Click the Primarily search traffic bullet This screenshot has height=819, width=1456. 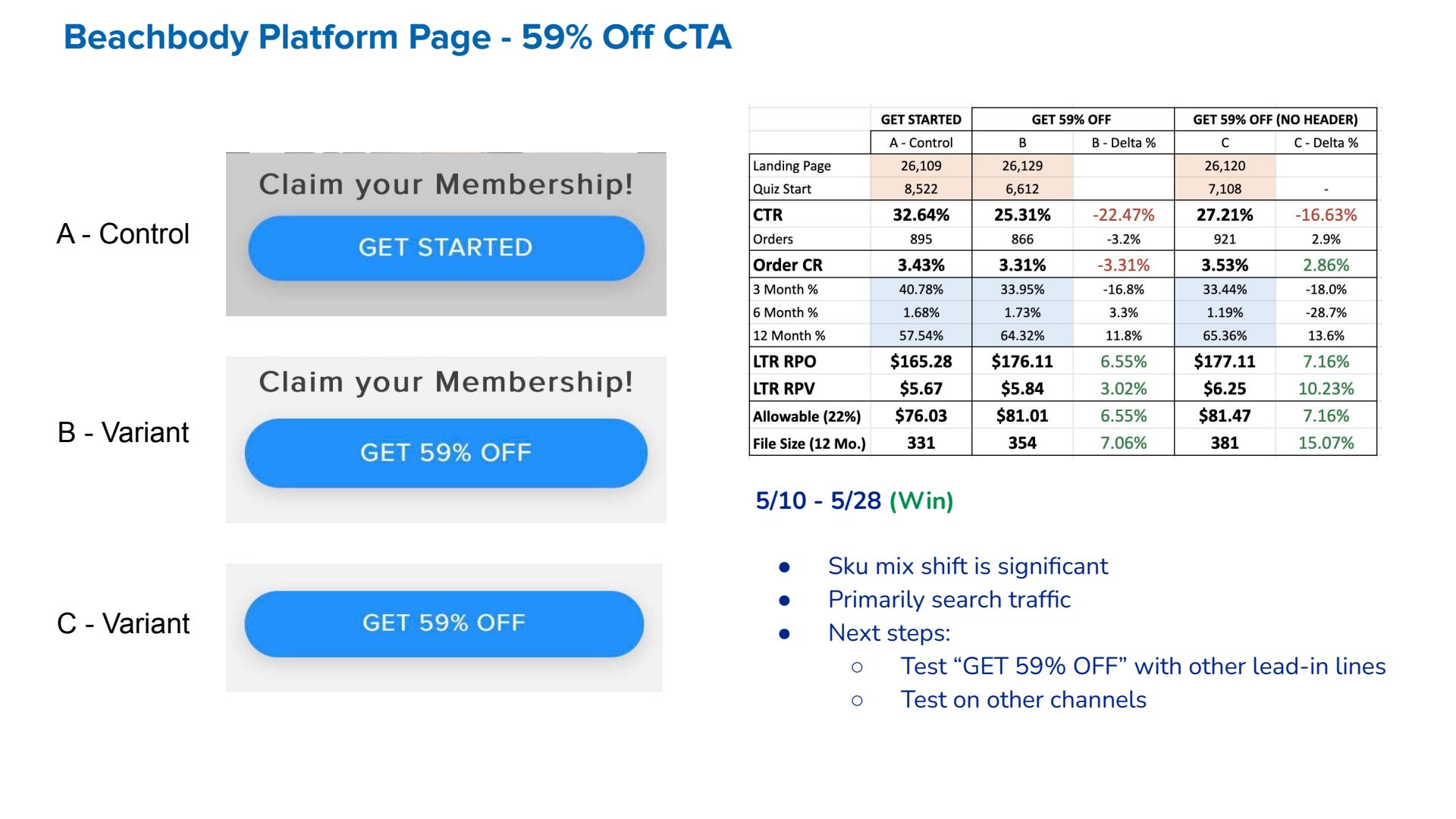pyautogui.click(x=949, y=600)
